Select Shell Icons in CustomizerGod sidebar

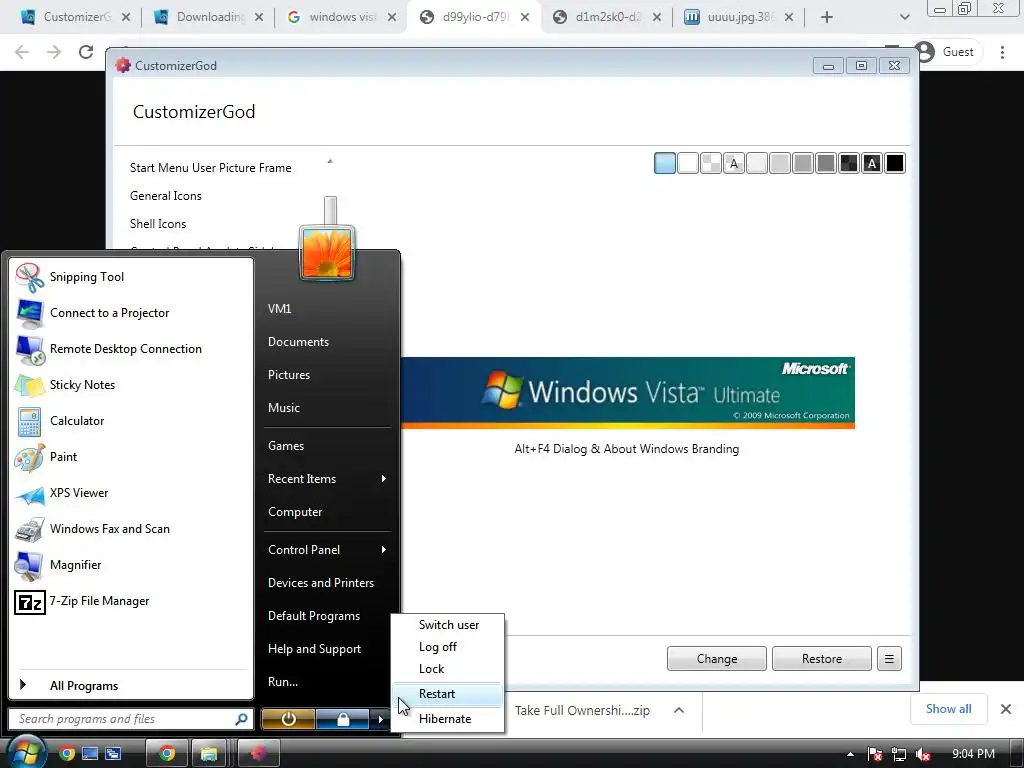click(x=157, y=224)
